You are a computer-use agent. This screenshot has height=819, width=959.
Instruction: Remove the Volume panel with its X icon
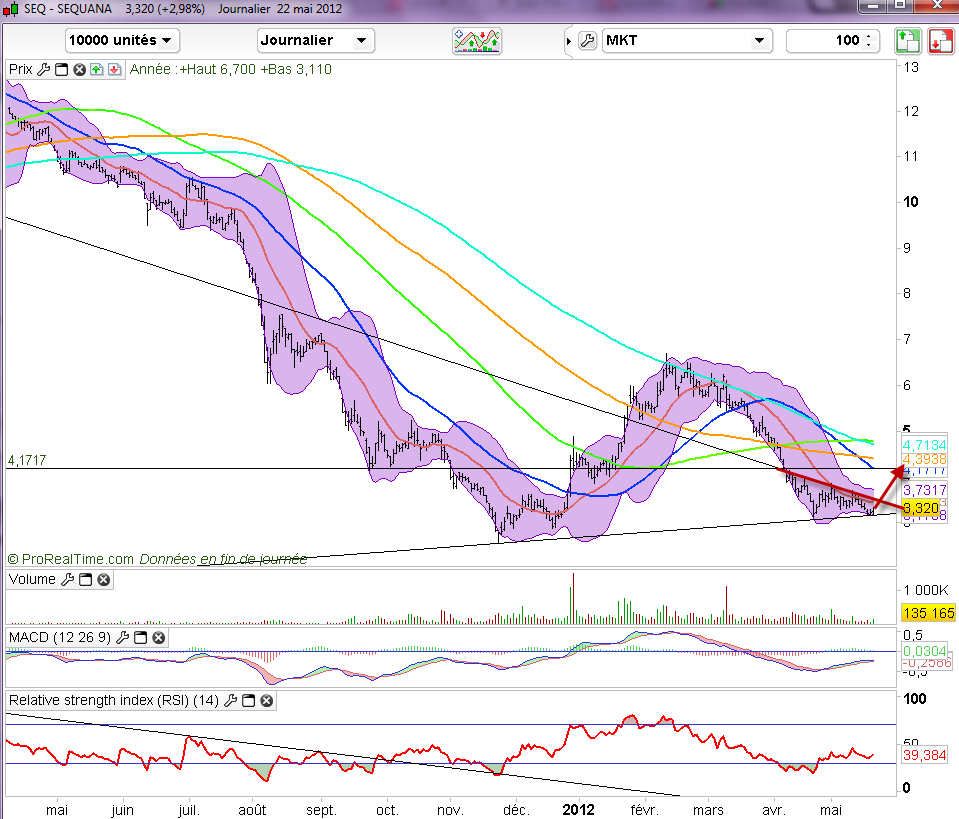tap(103, 579)
